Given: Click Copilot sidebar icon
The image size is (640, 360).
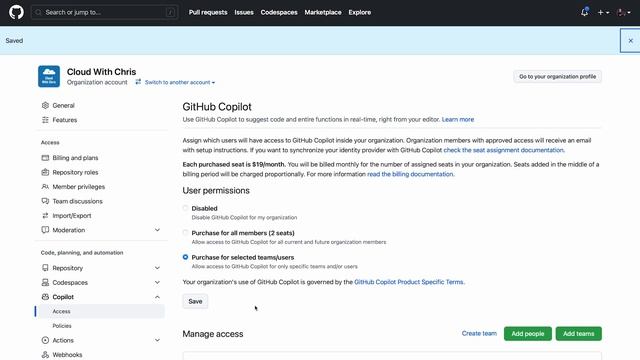Looking at the screenshot, I should [x=45, y=297].
